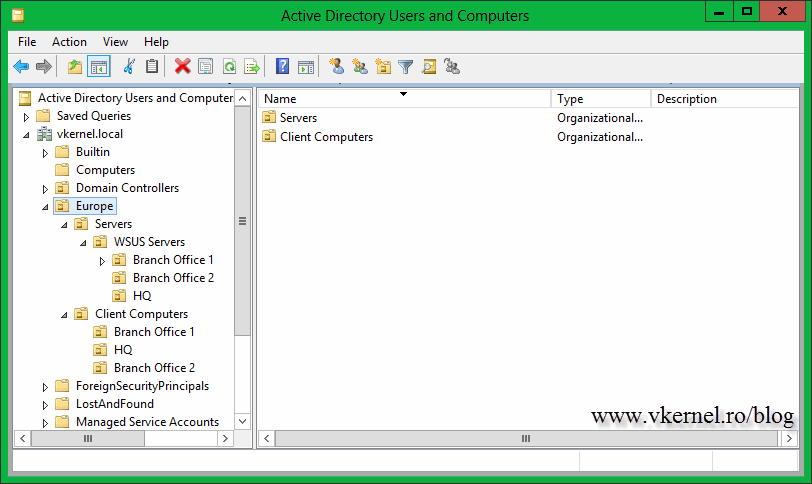Collapse the Servers OU in tree
The image size is (812, 484).
[x=64, y=225]
